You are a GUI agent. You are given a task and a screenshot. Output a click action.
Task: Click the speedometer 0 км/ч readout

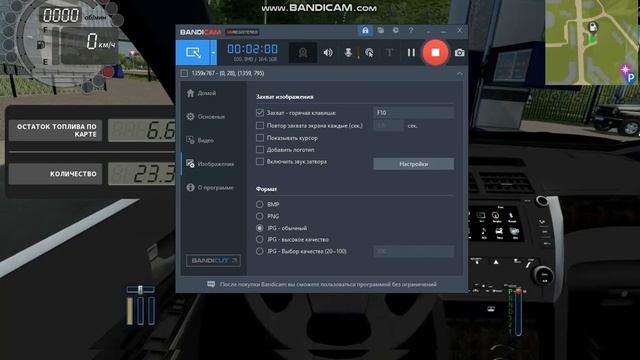(x=100, y=42)
